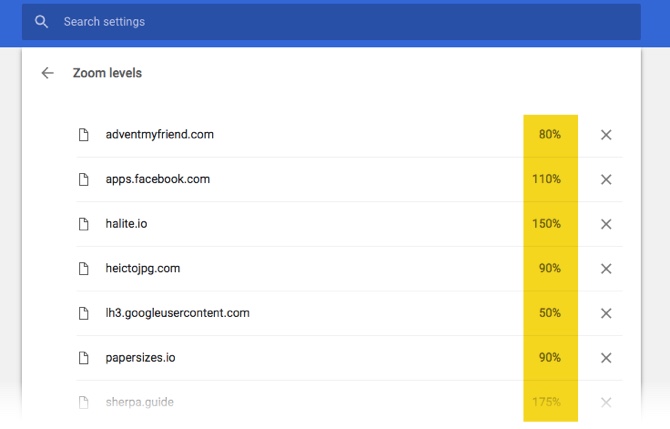
Task: Click the 90% value for papersizes.io
Action: (x=550, y=357)
